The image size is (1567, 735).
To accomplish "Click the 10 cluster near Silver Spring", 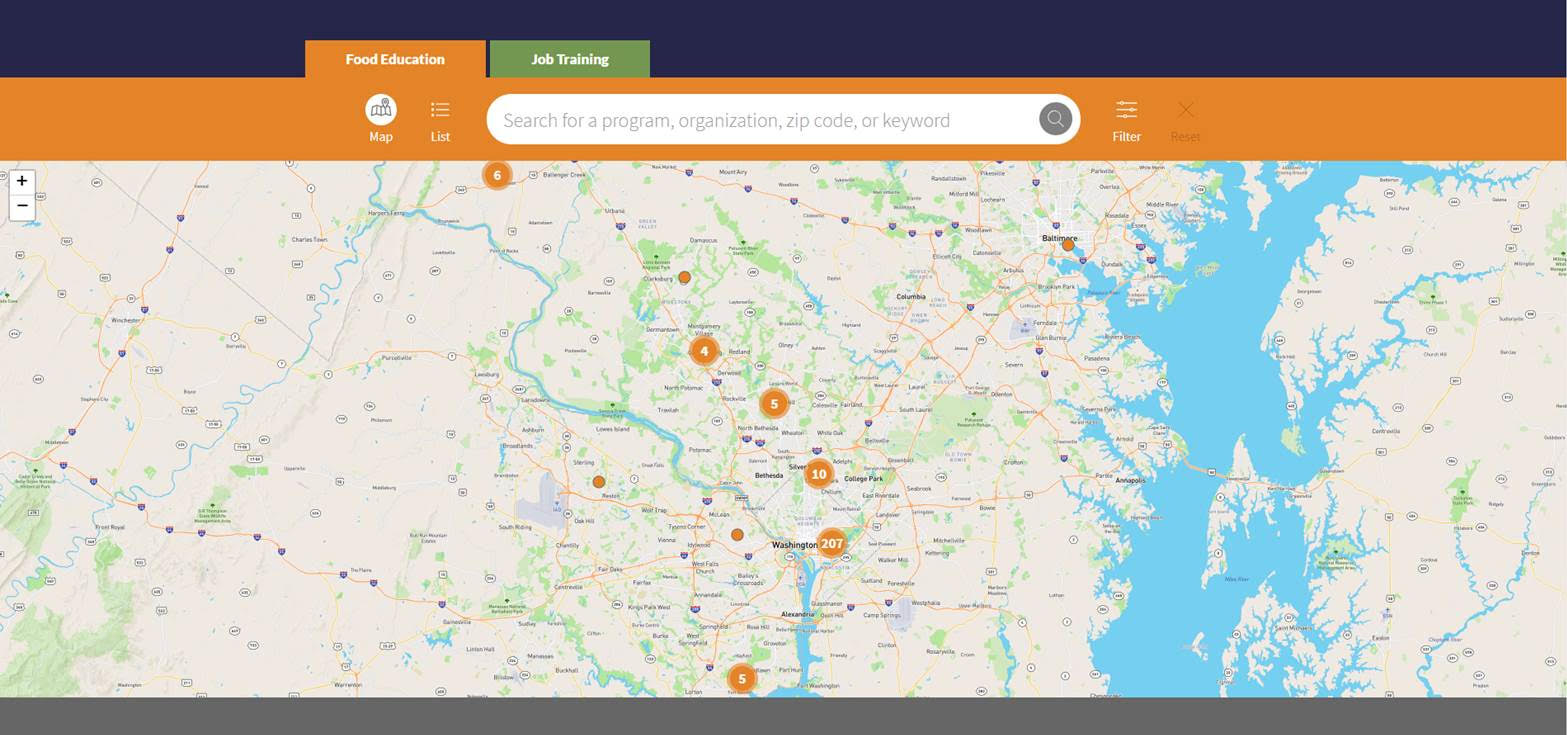I will (x=818, y=474).
